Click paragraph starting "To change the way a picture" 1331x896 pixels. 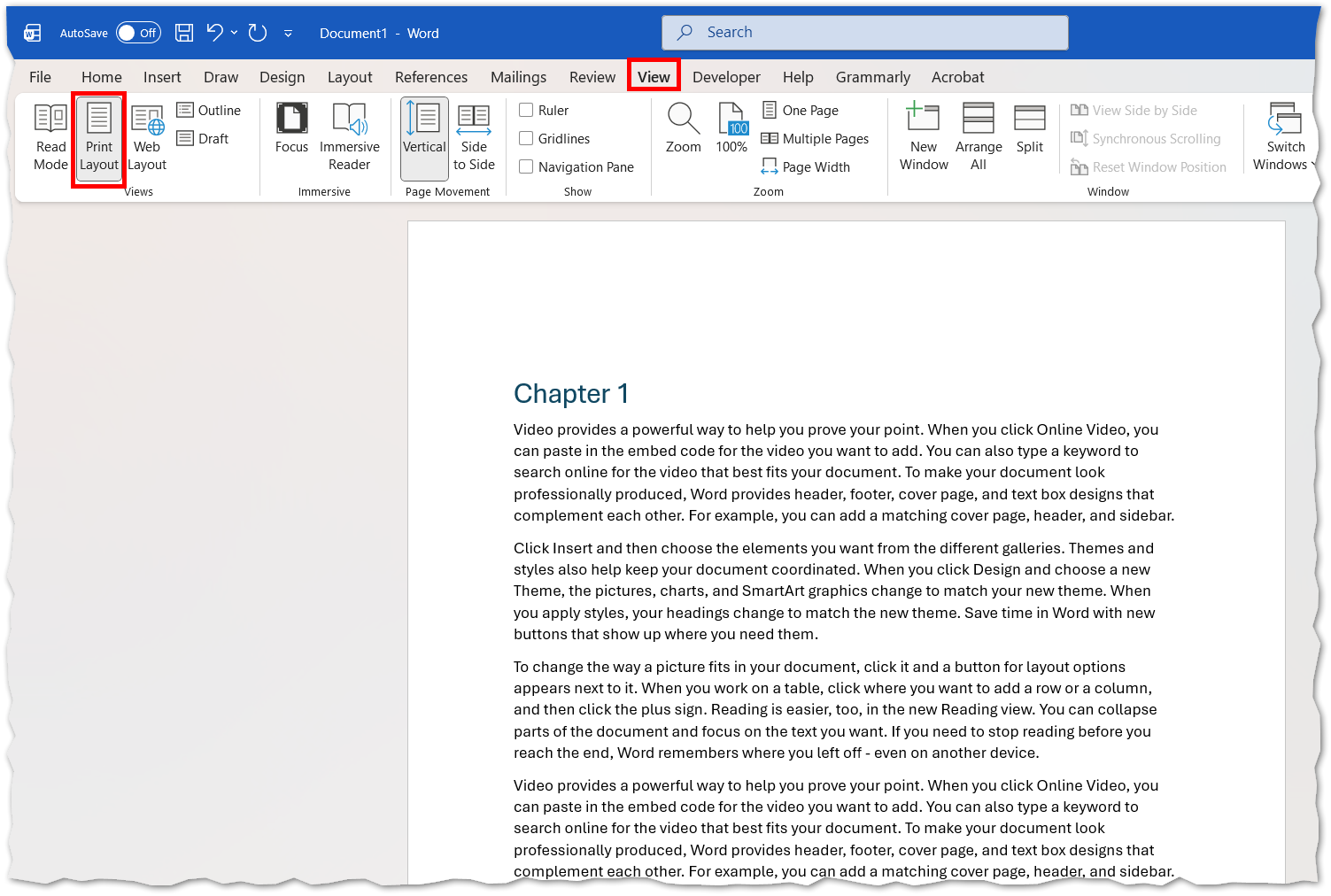pyautogui.click(x=835, y=709)
